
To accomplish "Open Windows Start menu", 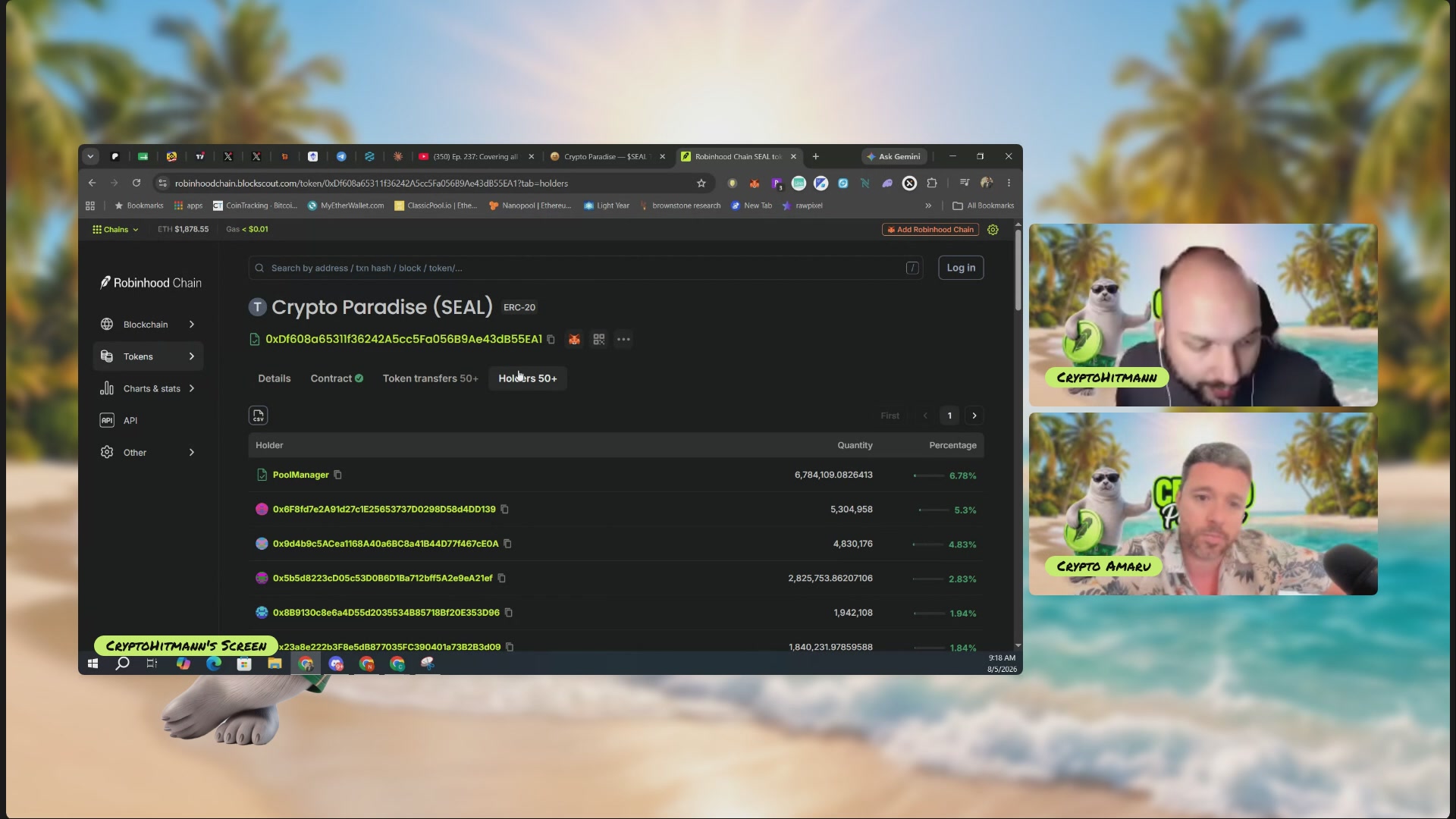I will [93, 664].
